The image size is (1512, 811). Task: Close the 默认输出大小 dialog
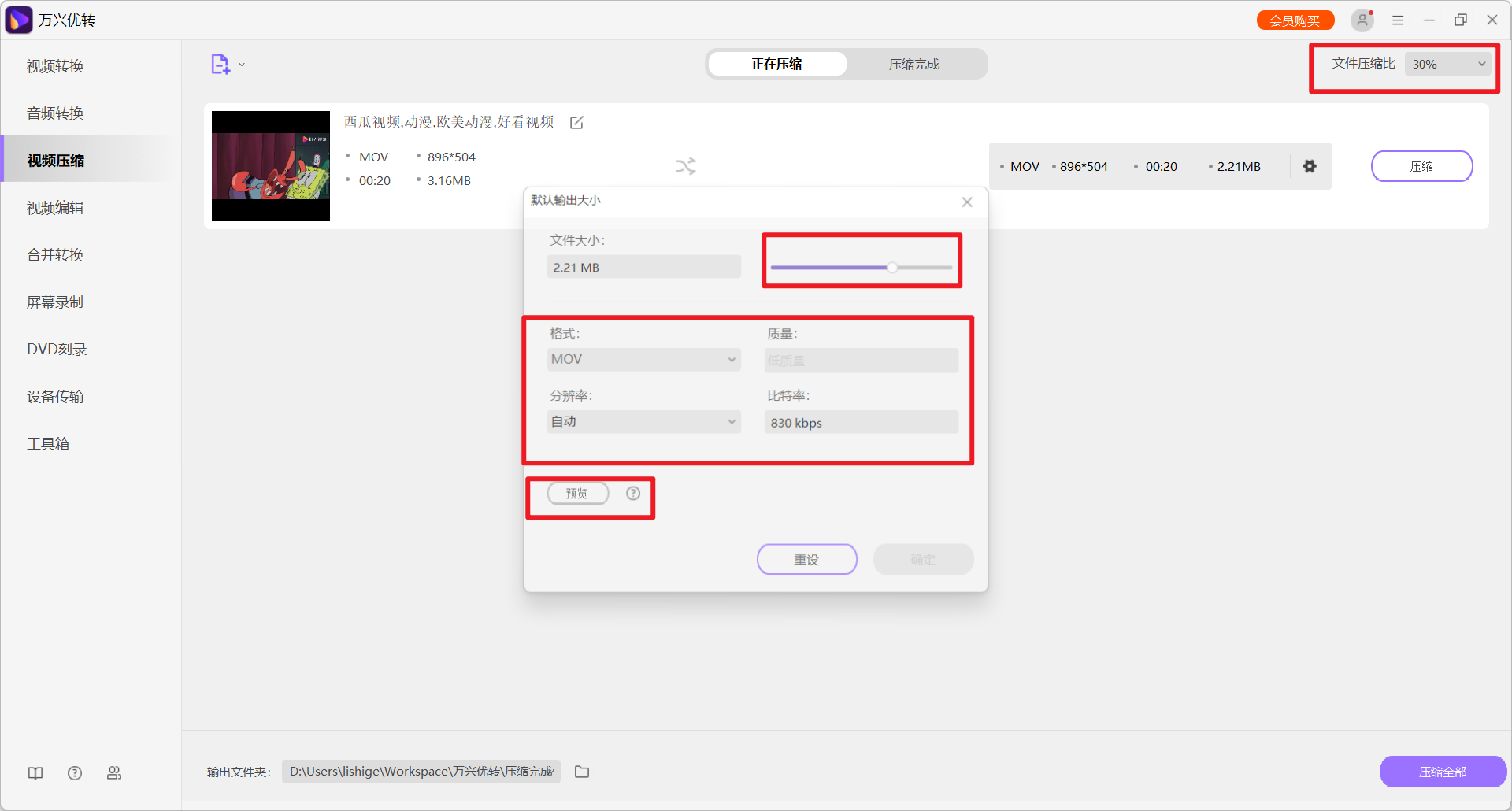coord(967,202)
